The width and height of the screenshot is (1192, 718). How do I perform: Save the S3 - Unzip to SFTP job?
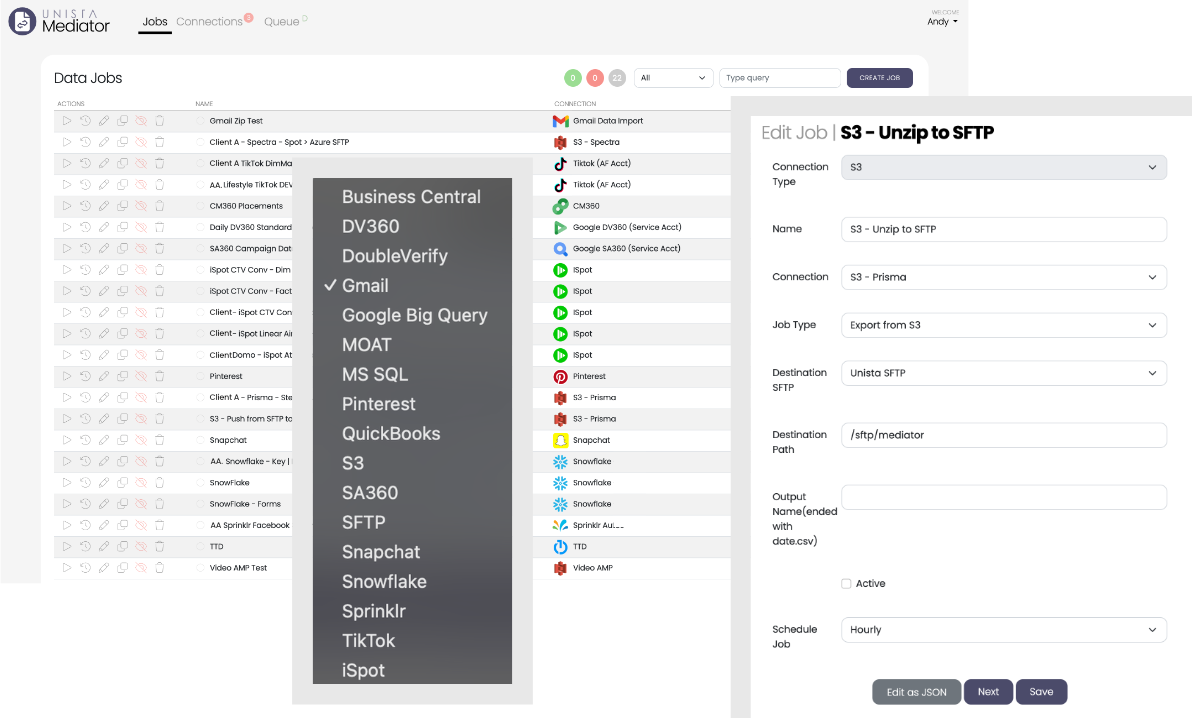(1041, 691)
